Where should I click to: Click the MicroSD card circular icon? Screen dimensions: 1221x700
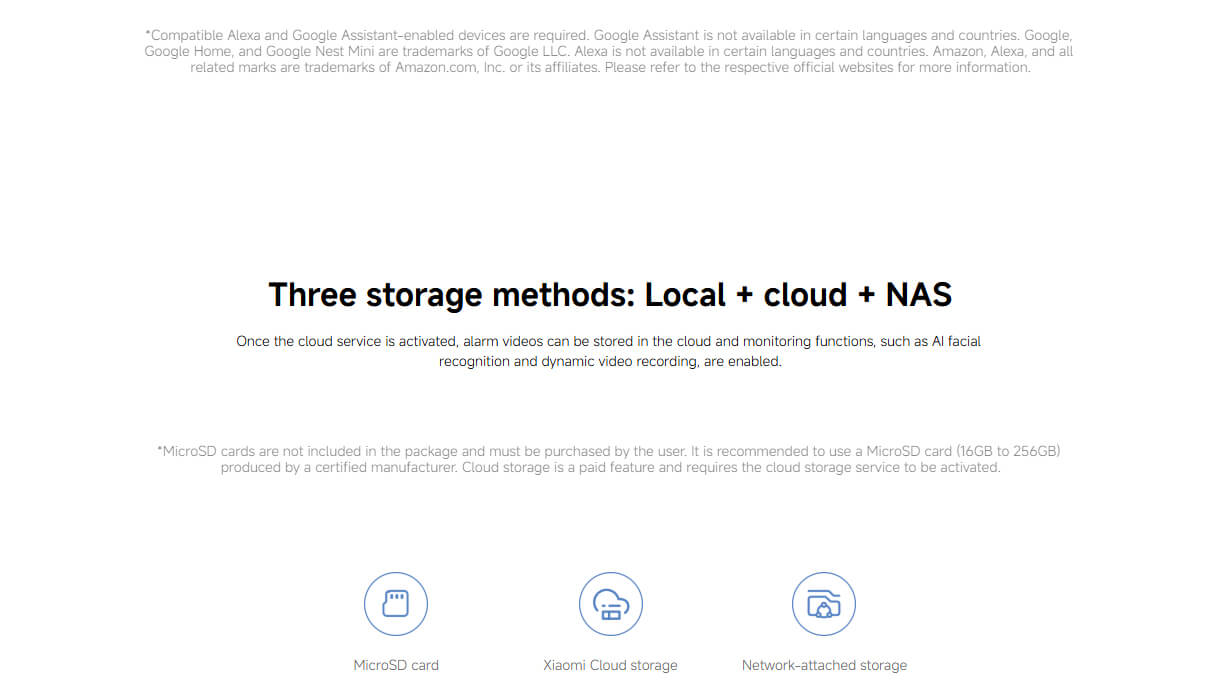click(x=396, y=604)
